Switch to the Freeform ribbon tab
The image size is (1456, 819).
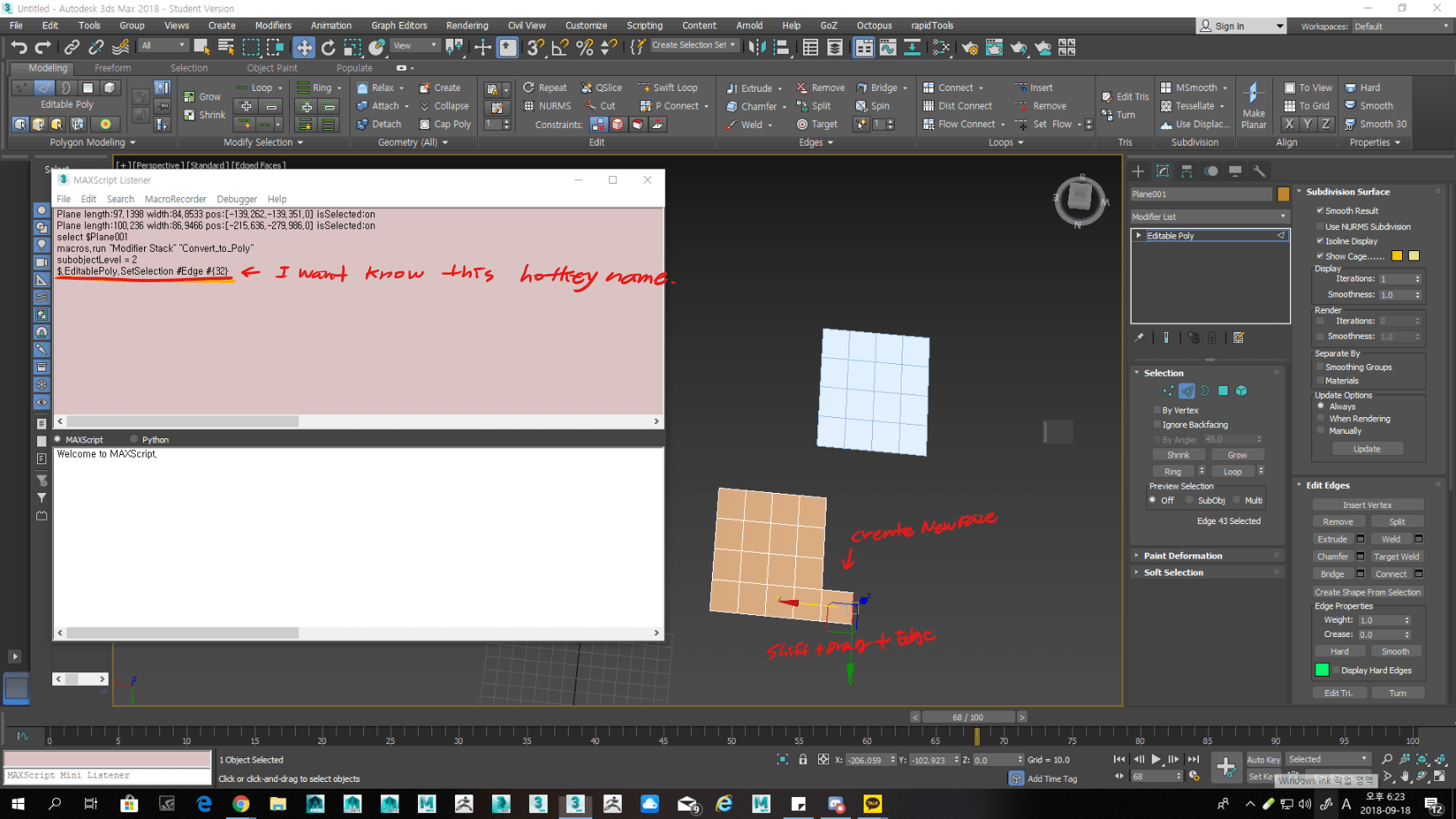coord(113,68)
